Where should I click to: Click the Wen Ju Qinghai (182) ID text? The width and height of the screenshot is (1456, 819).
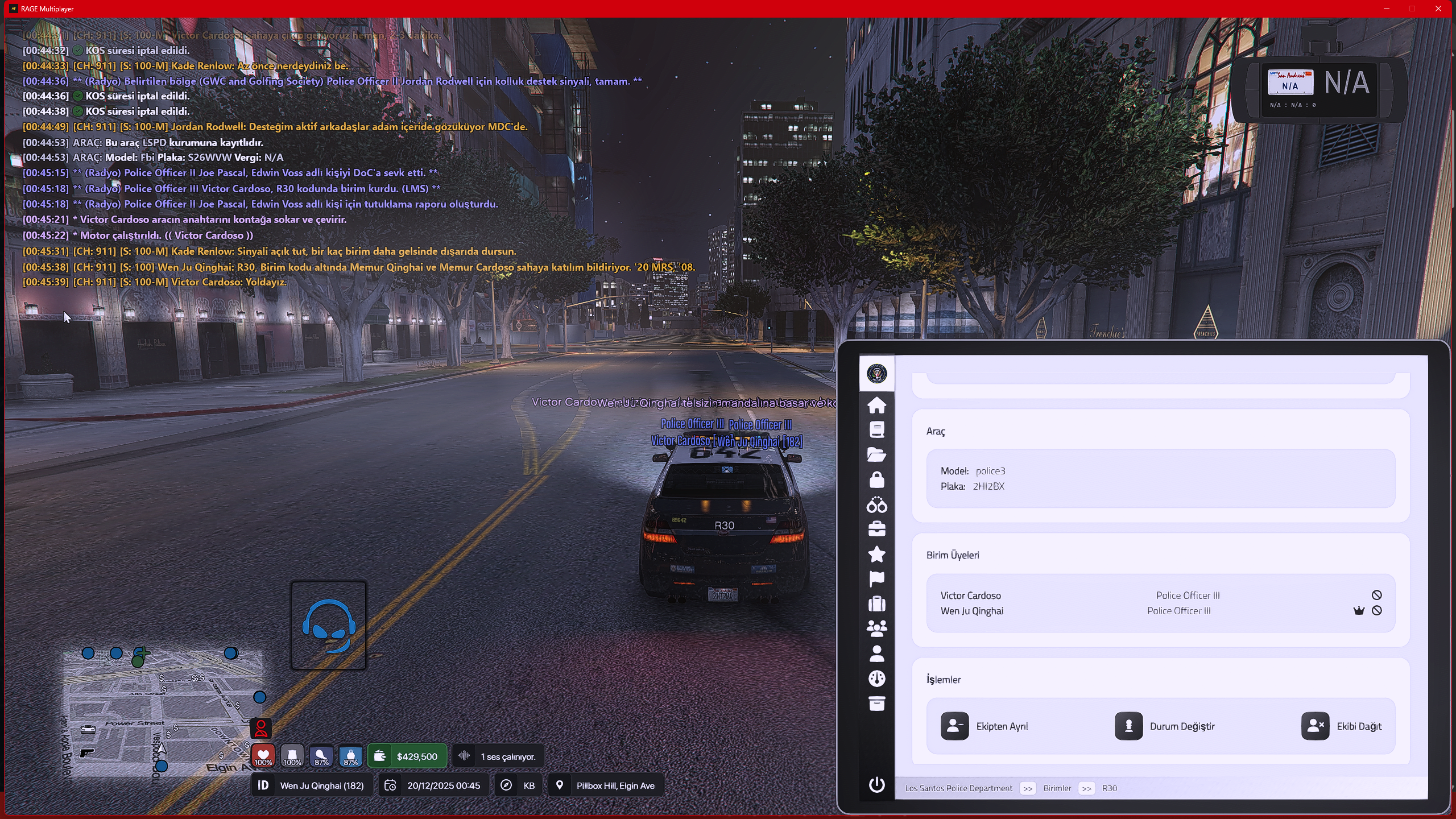(322, 785)
